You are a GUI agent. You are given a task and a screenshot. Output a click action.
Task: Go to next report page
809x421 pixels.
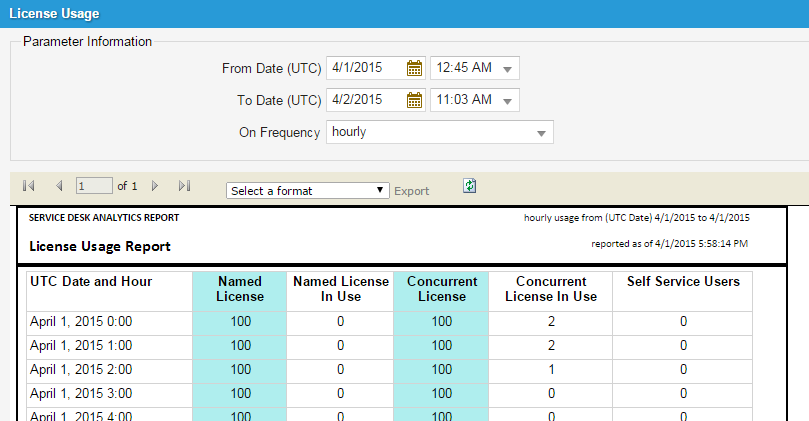[x=155, y=186]
